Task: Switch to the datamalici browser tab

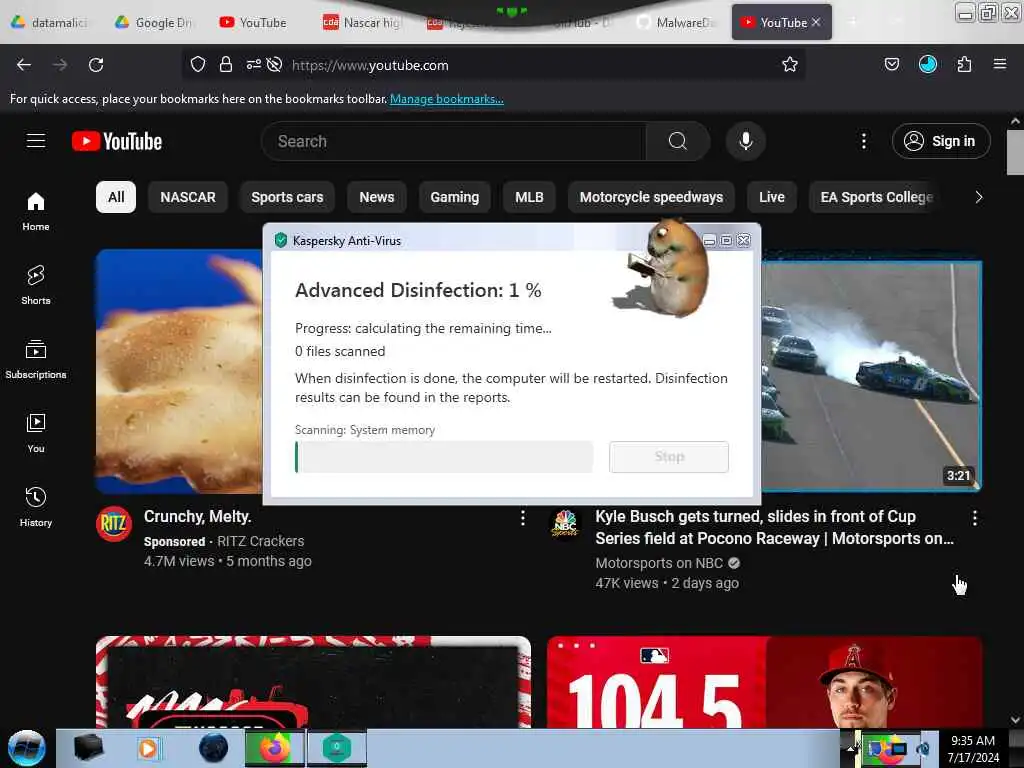Action: (x=50, y=22)
